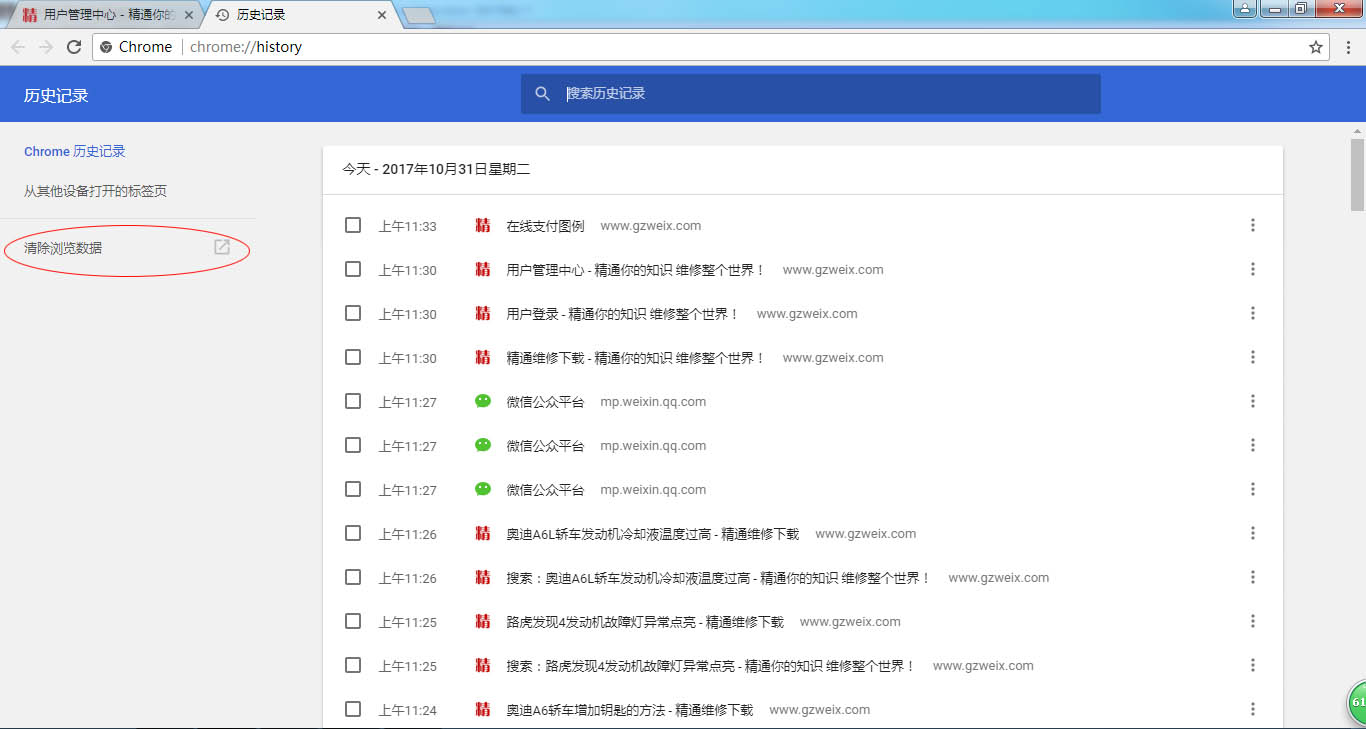This screenshot has height=729, width=1366.
Task: Open the 用户管理中心 history link
Action: pos(635,270)
